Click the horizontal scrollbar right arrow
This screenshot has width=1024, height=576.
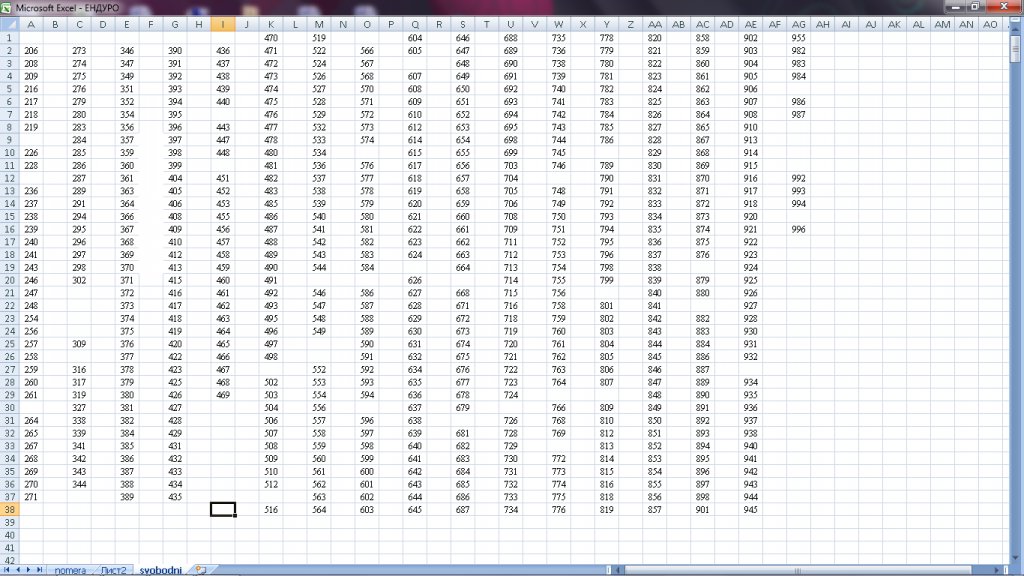(x=997, y=570)
